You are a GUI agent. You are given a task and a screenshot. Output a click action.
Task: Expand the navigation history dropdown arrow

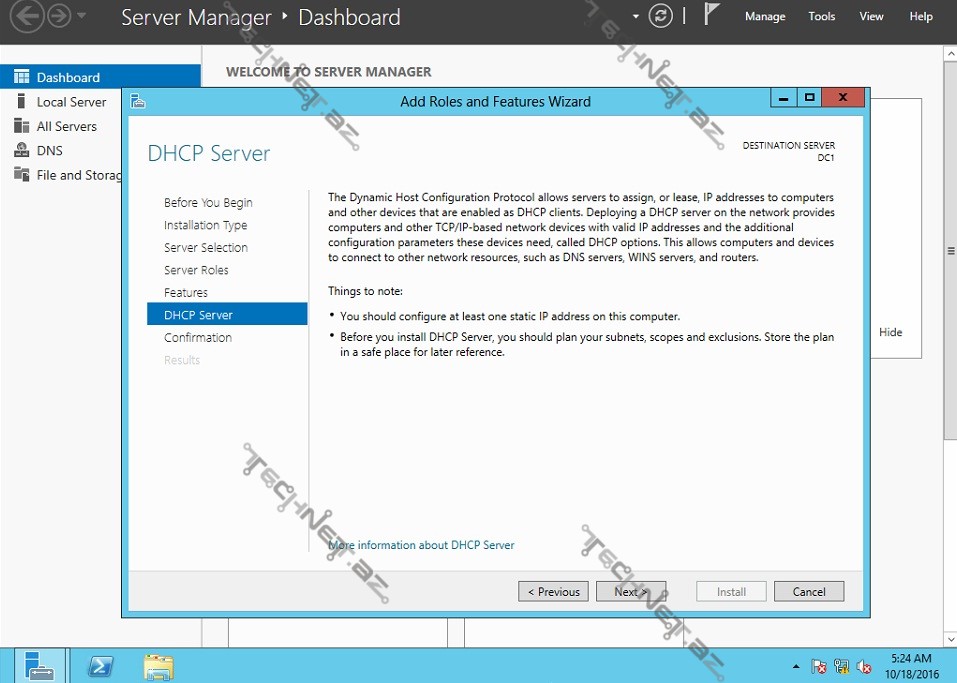(x=82, y=17)
